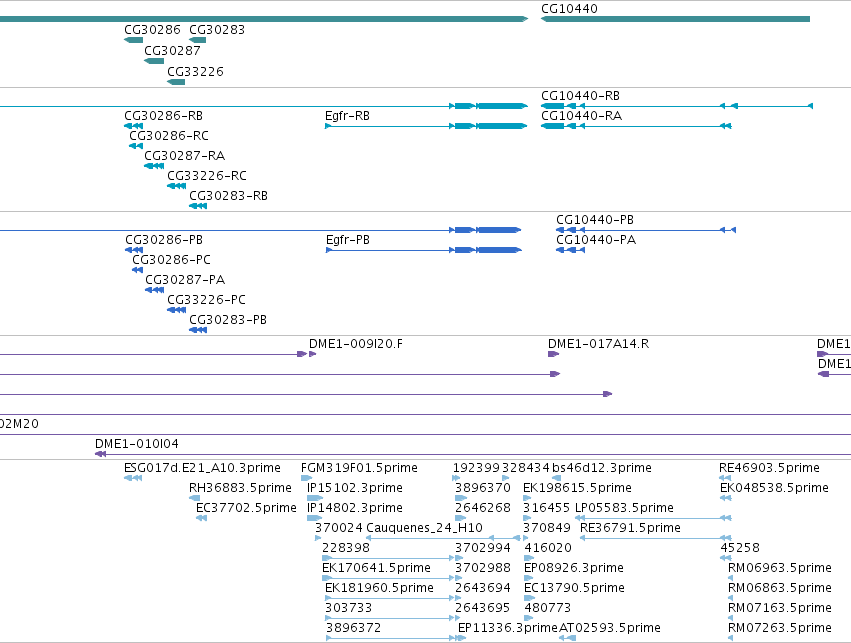Select the CG30287 gene glyph

coord(154,61)
